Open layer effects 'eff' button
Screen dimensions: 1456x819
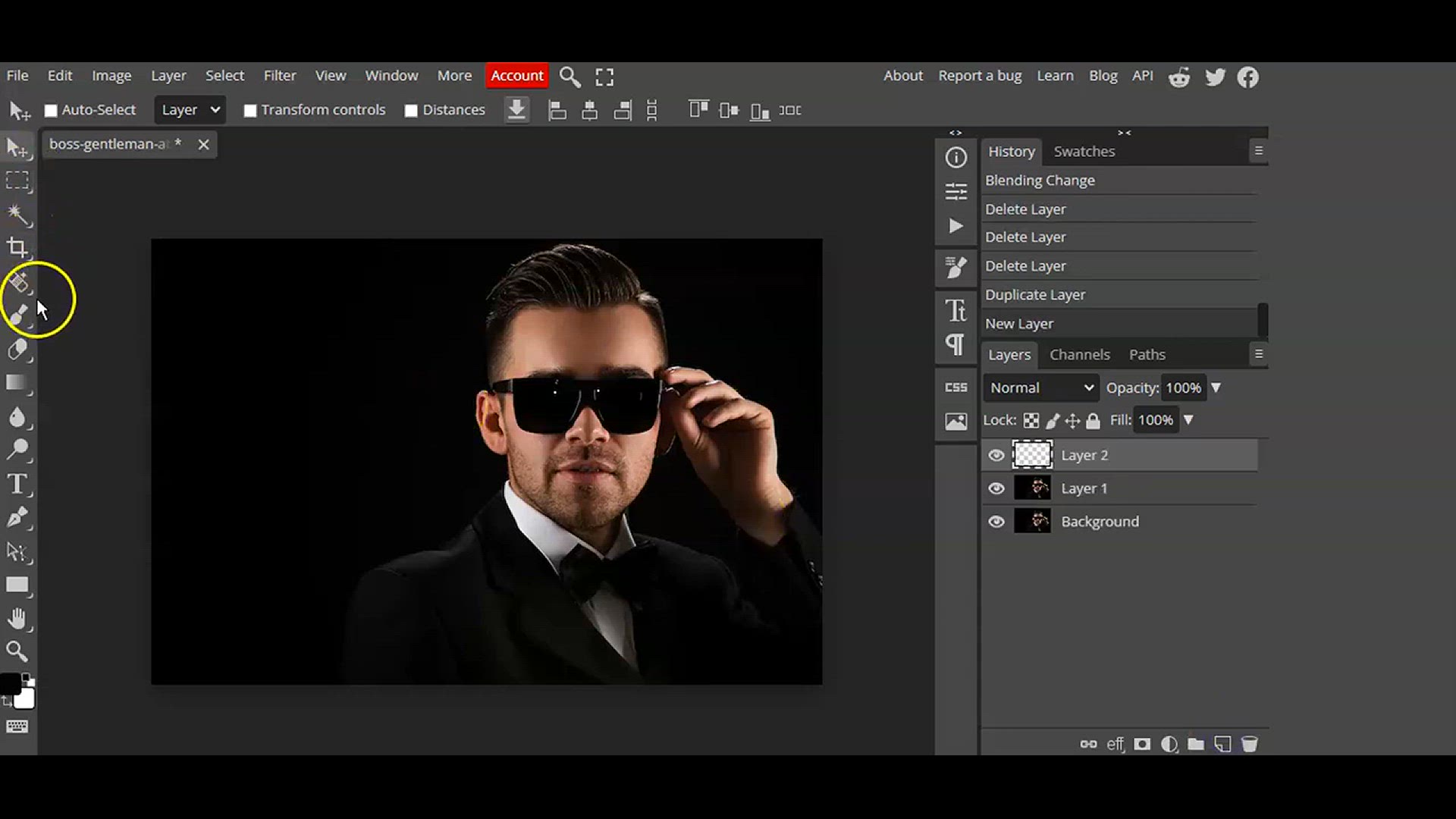pos(1115,744)
